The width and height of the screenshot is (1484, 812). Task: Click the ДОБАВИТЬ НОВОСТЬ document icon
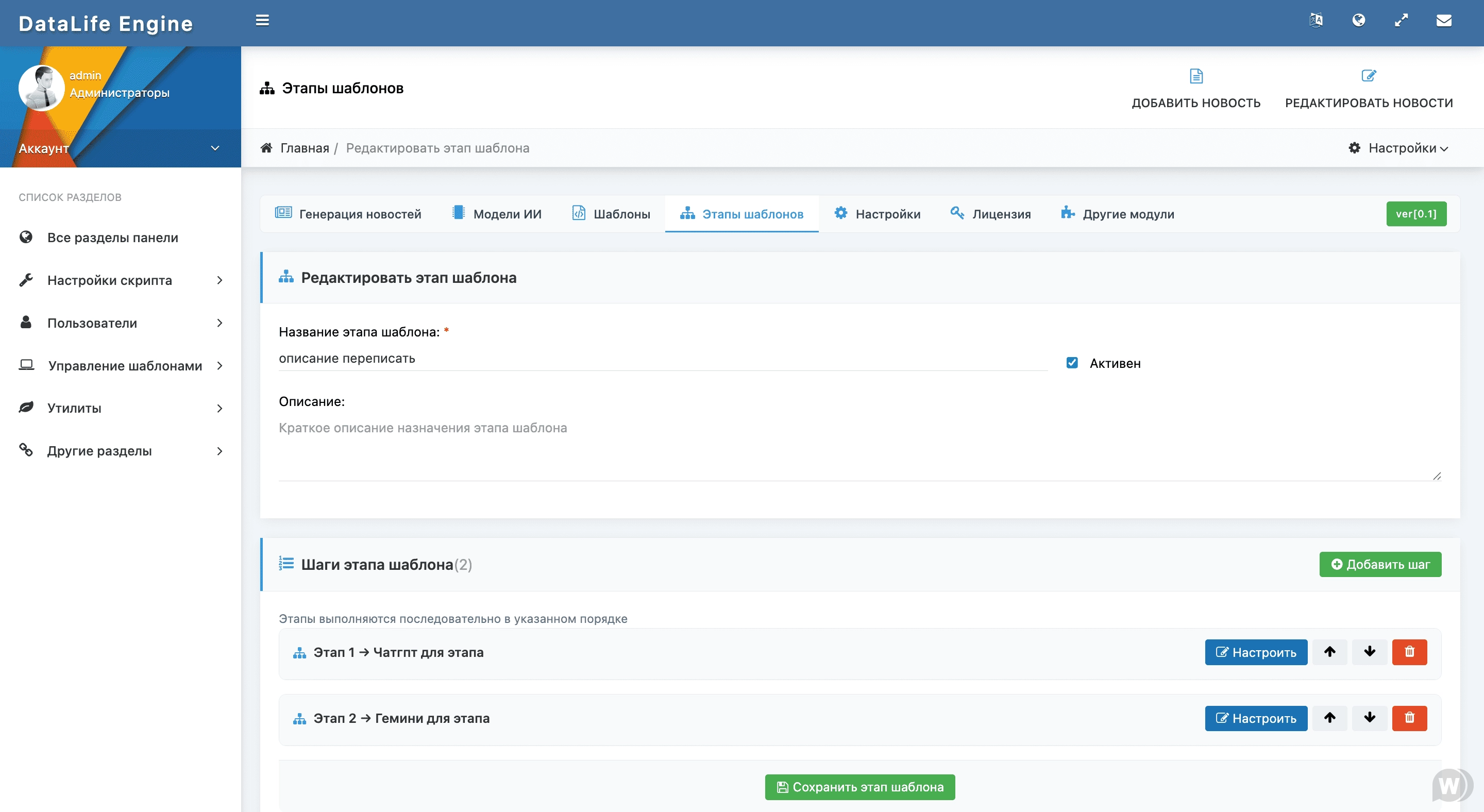point(1196,76)
